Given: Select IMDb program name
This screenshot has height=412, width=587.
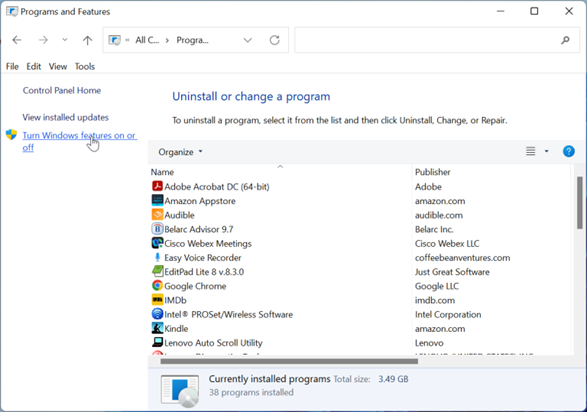Looking at the screenshot, I should tap(175, 300).
